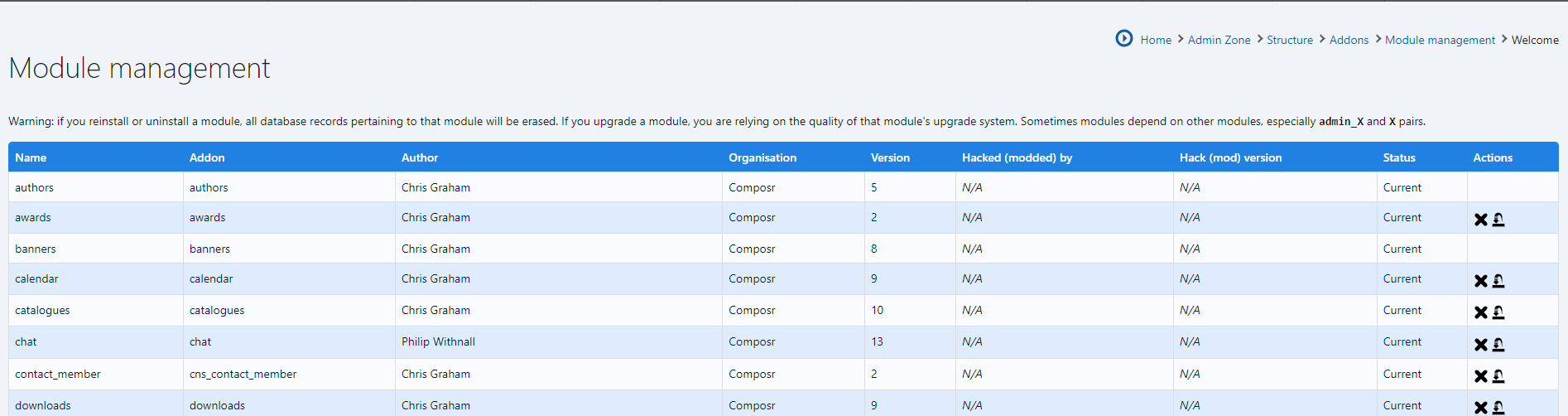The width and height of the screenshot is (1568, 416).
Task: Reinstall the catalogues module
Action: coord(1498,312)
